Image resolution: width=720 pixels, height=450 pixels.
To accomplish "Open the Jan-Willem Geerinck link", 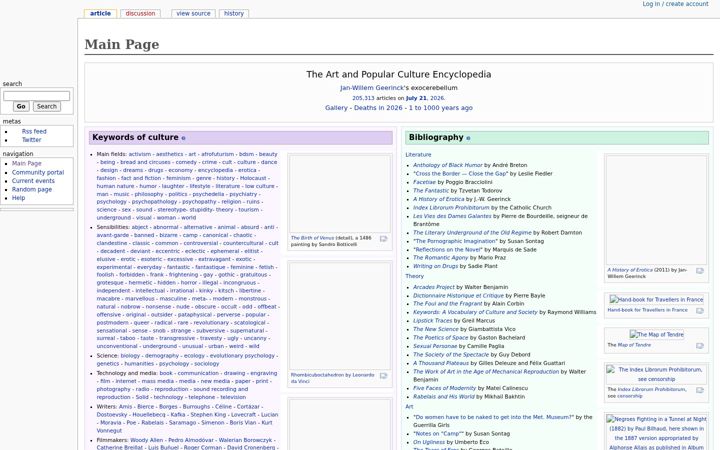I will point(372,88).
